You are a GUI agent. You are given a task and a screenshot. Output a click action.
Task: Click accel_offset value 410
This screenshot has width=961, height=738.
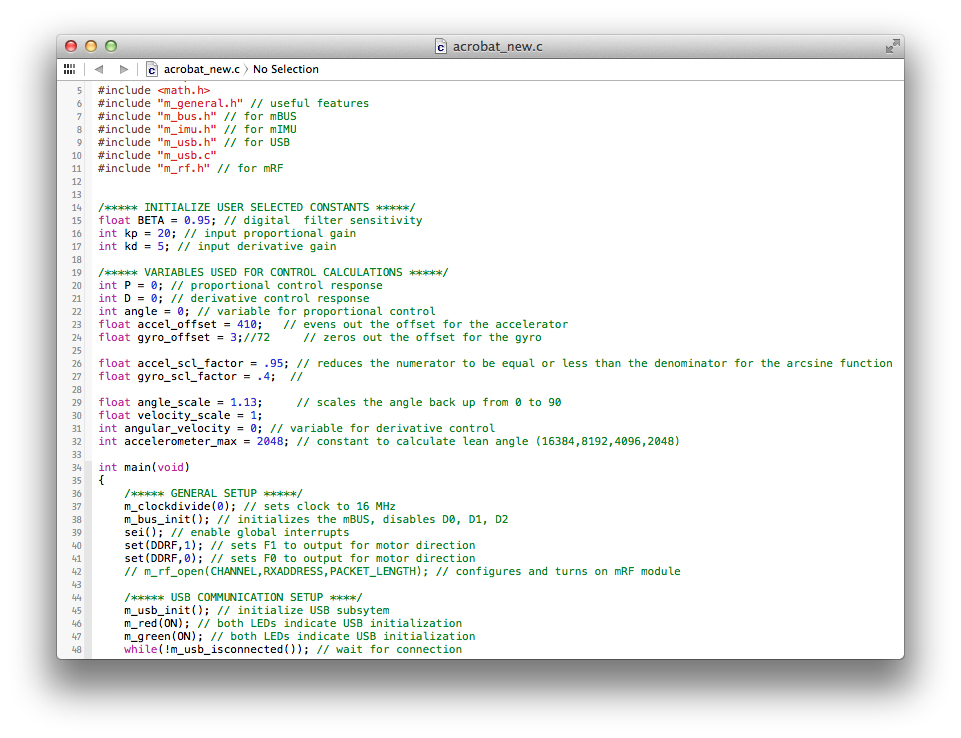246,325
